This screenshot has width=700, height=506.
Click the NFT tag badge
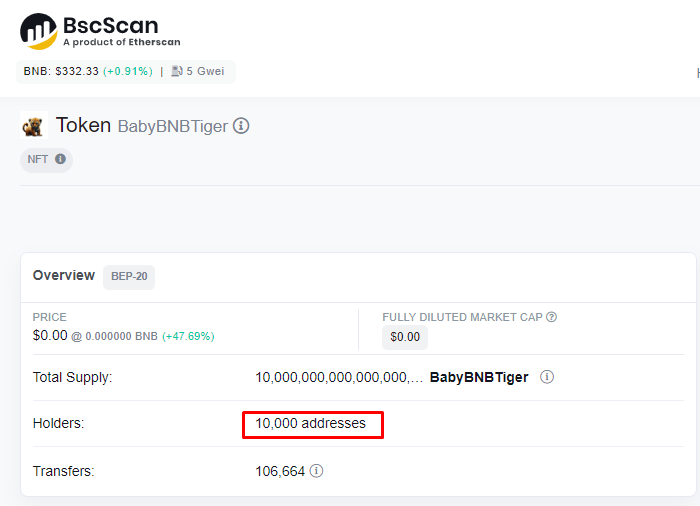pyautogui.click(x=46, y=159)
